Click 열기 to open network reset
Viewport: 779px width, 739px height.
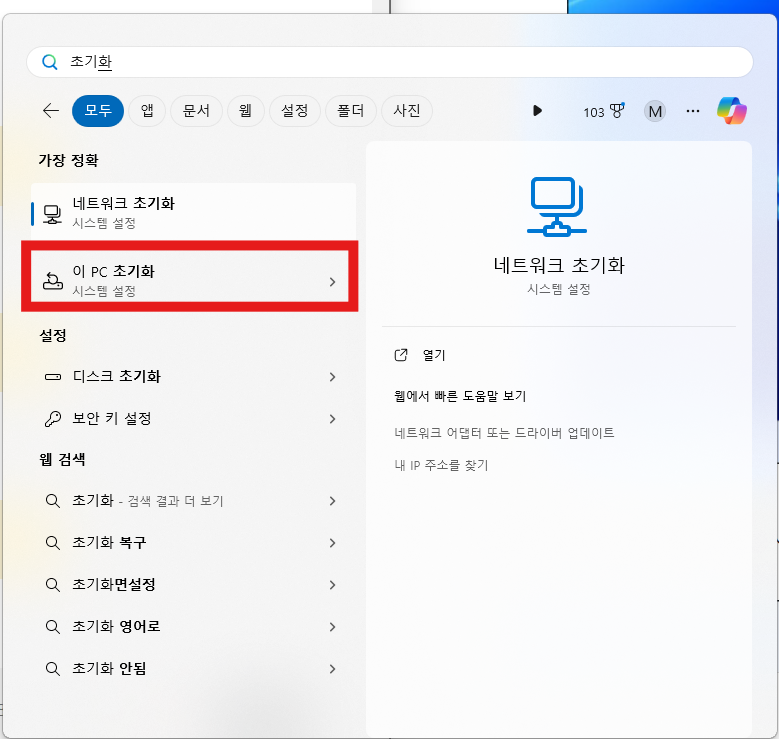pyautogui.click(x=434, y=355)
